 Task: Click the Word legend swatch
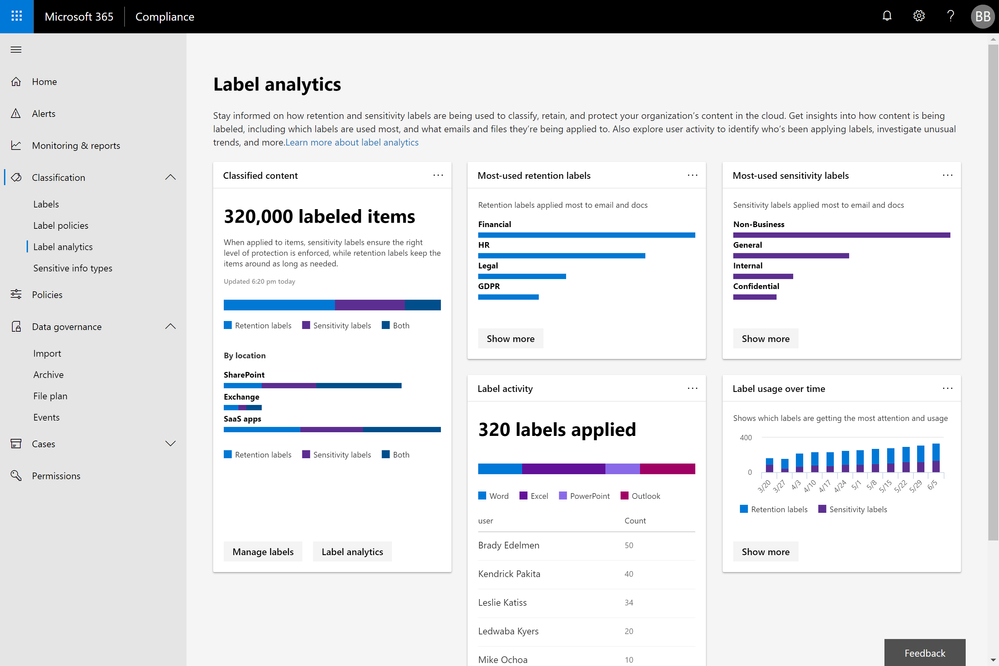(482, 496)
